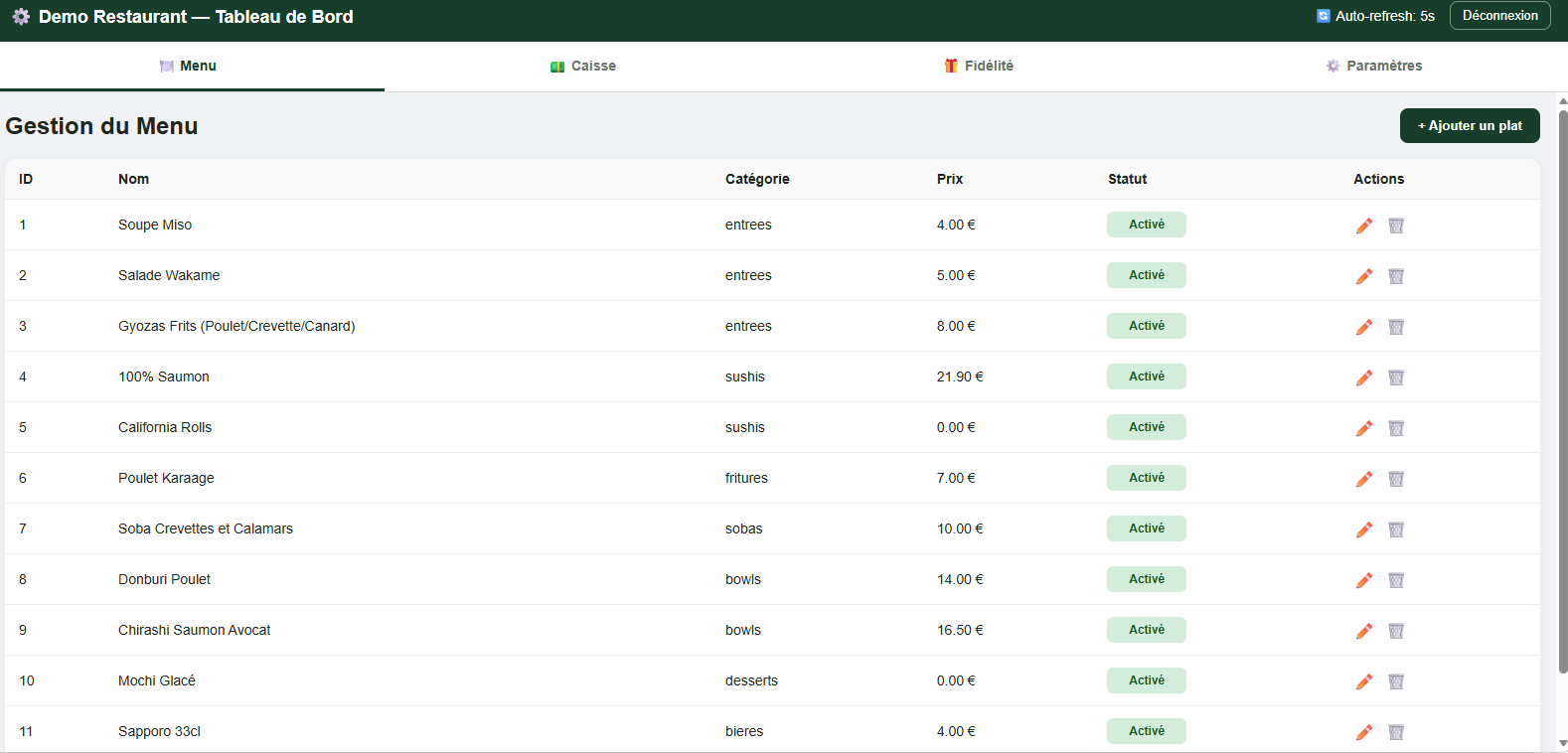Click the desserts category cell
This screenshot has width=1568, height=753.
click(x=751, y=680)
